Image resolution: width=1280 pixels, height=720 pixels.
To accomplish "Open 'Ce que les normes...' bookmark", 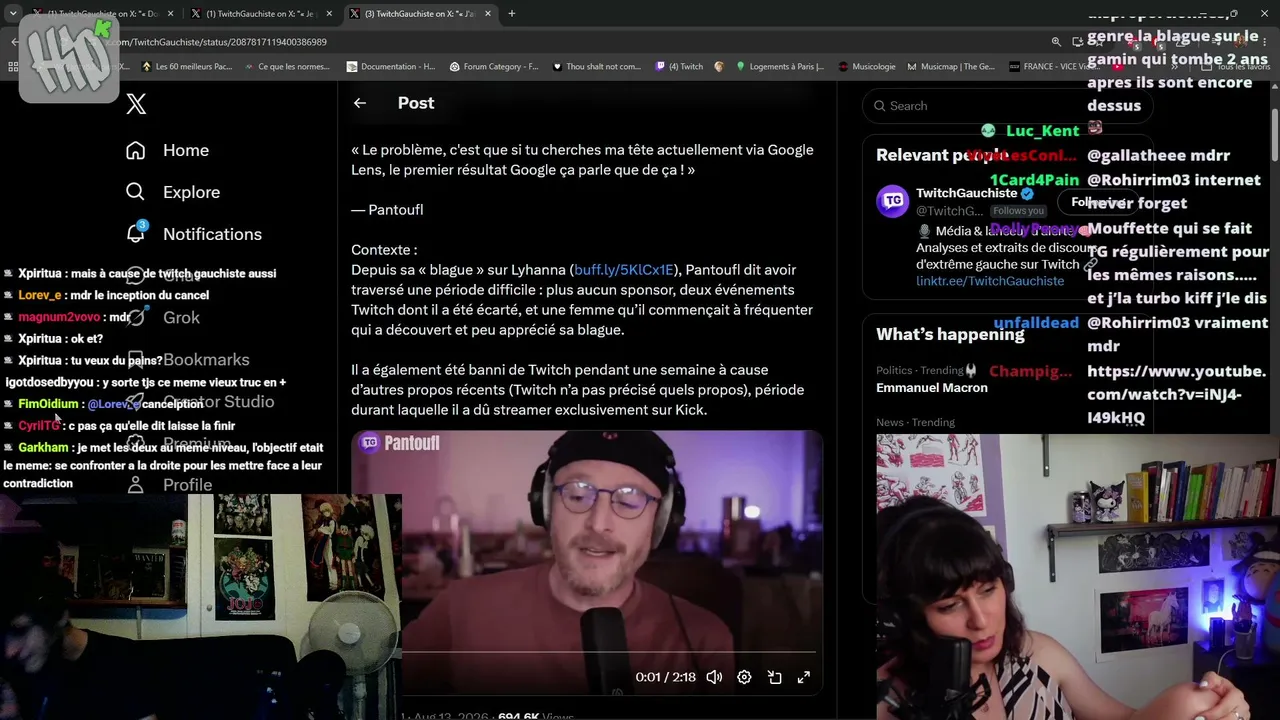I will [x=287, y=67].
